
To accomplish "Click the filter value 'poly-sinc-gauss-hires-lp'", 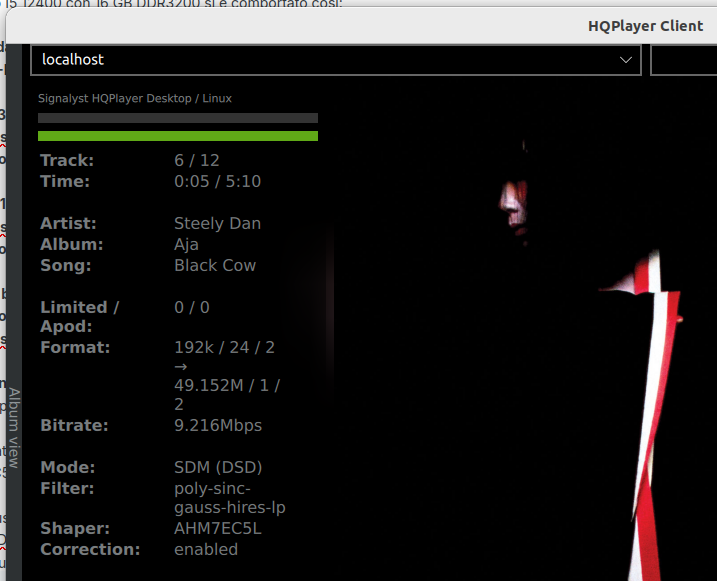I will (230, 498).
